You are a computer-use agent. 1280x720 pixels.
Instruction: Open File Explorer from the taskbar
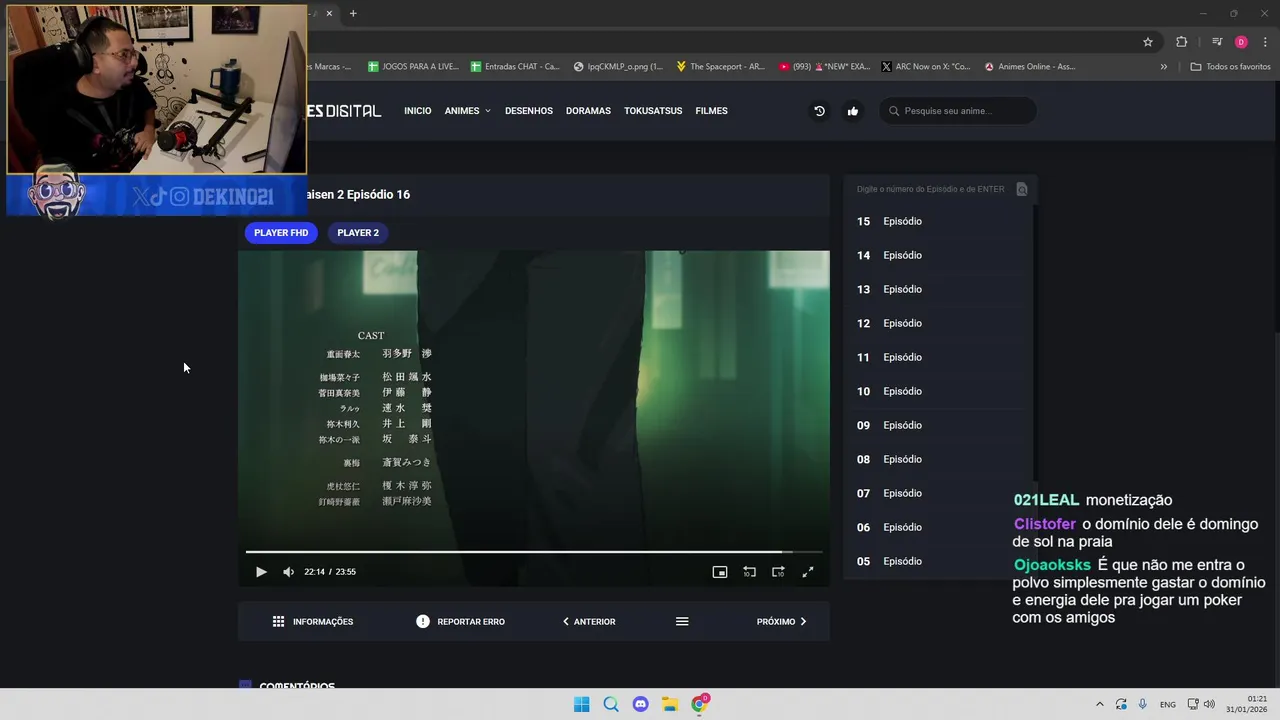click(670, 704)
